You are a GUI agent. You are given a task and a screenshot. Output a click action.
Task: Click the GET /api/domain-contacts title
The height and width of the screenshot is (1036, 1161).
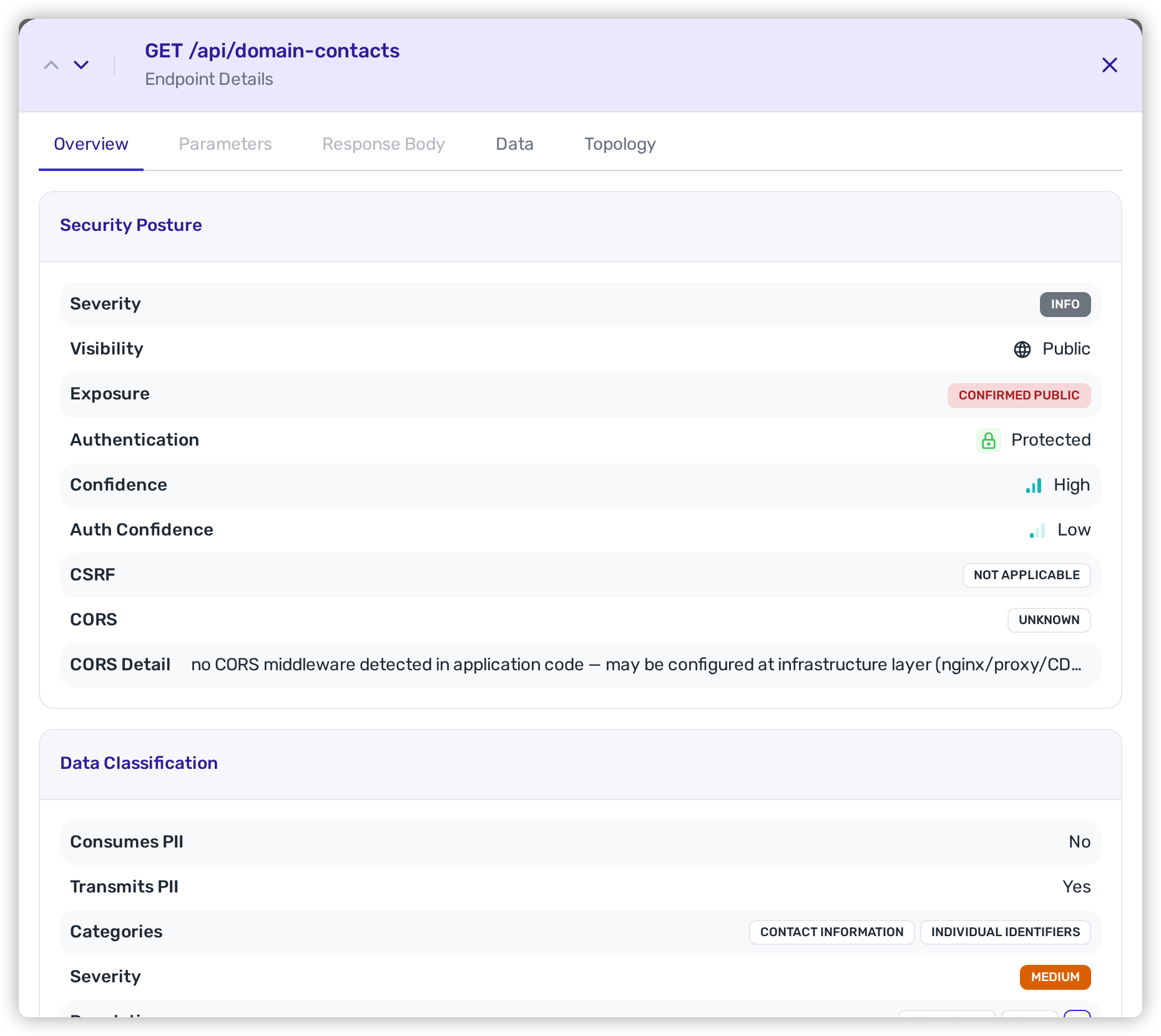272,51
